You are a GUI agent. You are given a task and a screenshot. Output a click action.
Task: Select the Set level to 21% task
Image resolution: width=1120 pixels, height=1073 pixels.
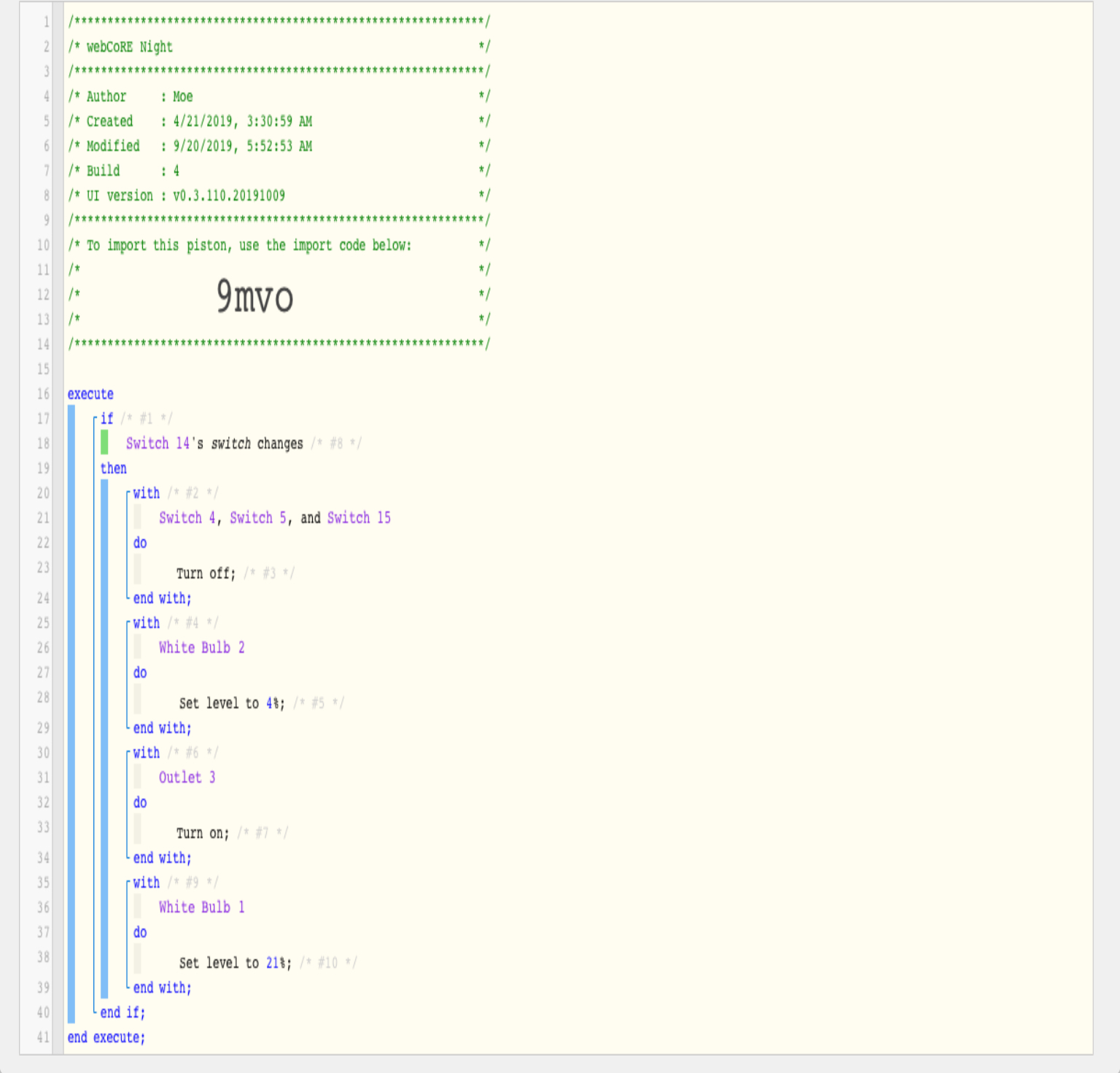tap(235, 963)
